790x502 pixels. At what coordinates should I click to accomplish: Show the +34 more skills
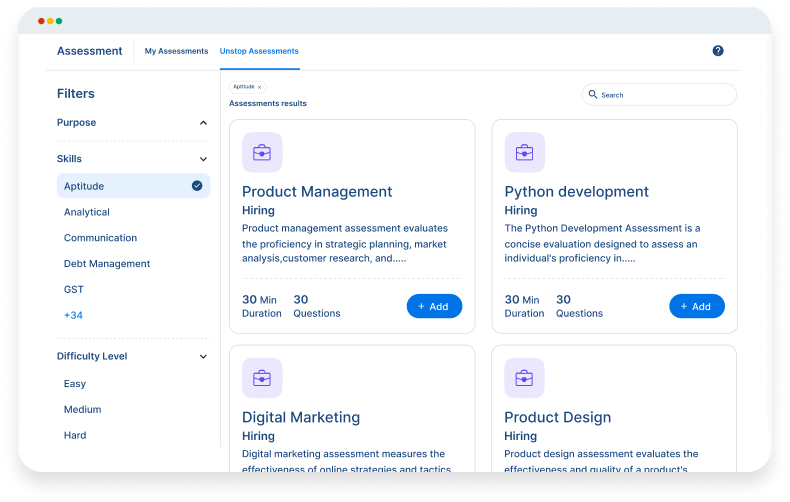point(75,316)
